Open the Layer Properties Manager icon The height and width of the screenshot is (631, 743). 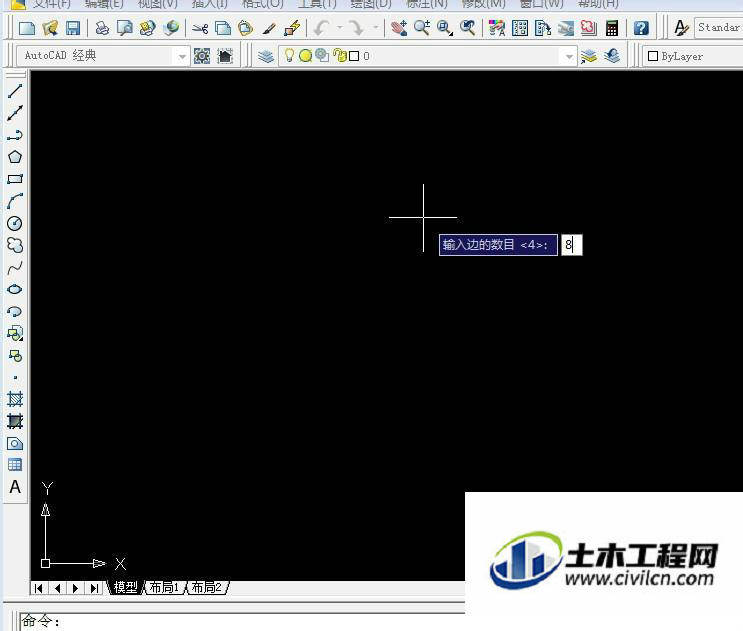[x=266, y=56]
